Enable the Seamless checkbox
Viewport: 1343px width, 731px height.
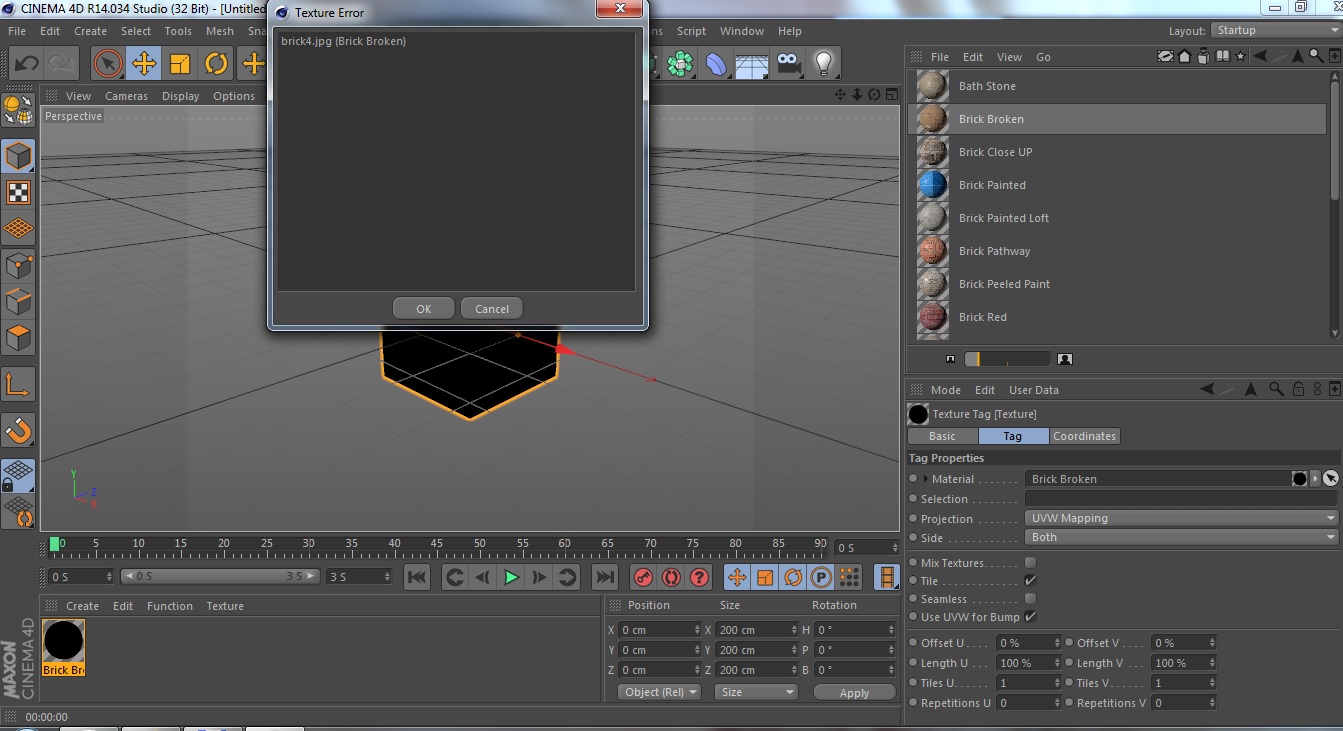[x=1031, y=599]
